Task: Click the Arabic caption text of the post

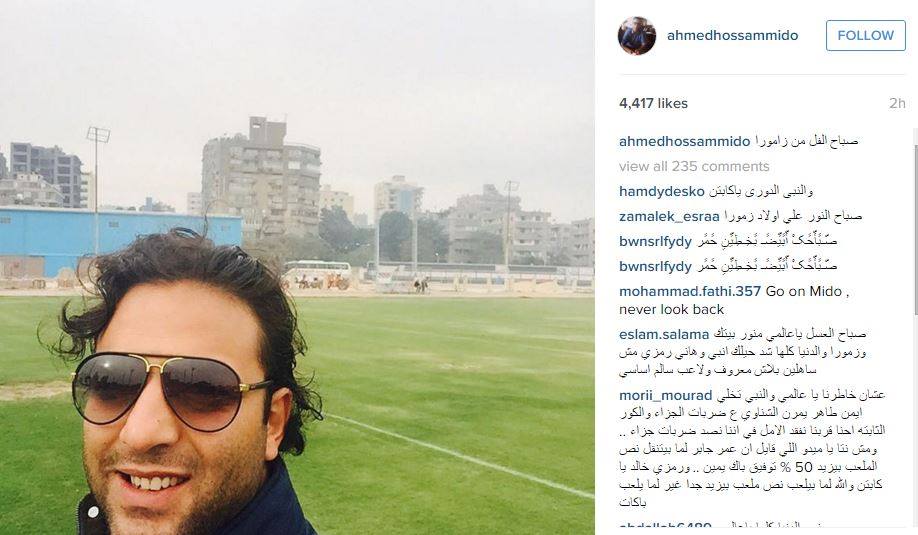Action: click(x=806, y=141)
